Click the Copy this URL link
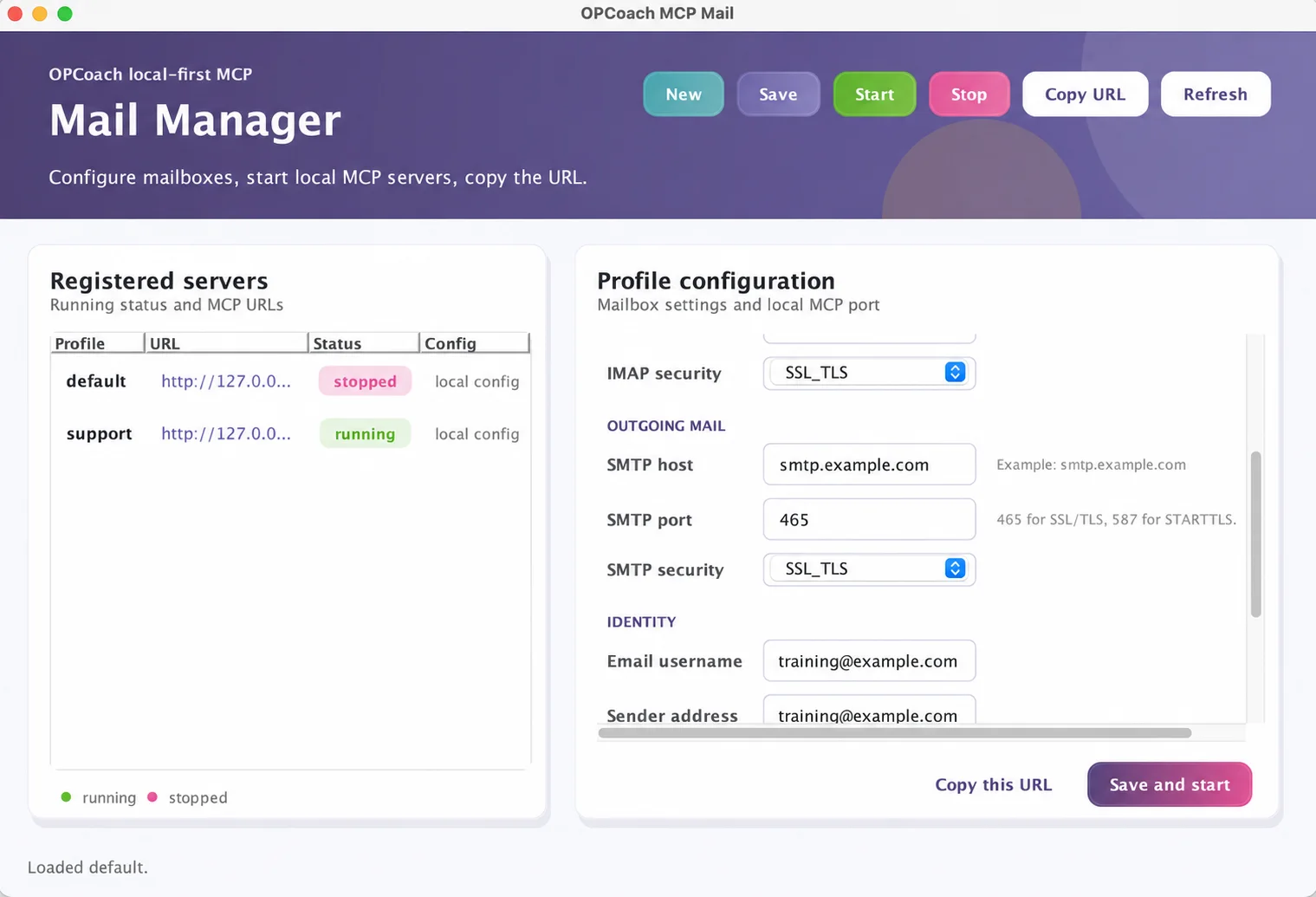 coord(993,784)
